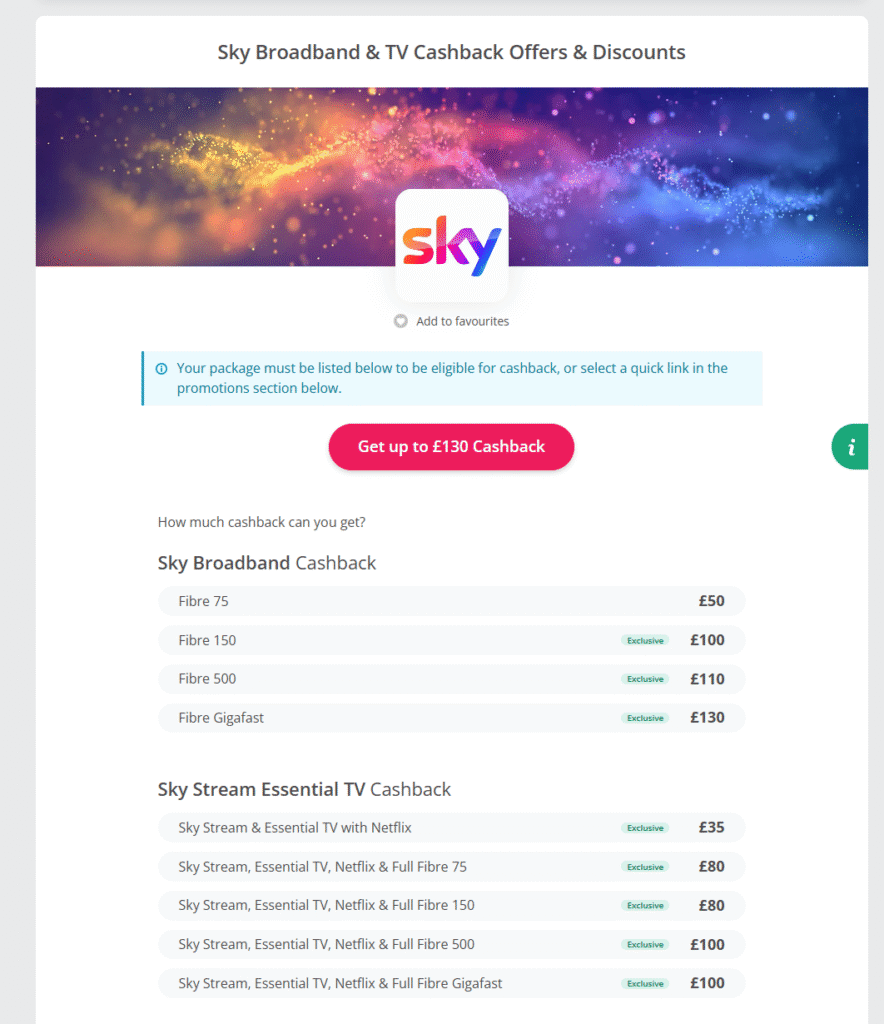This screenshot has height=1024, width=884.
Task: Click Exclusive badge on Fibre 500 row
Action: pos(645,679)
